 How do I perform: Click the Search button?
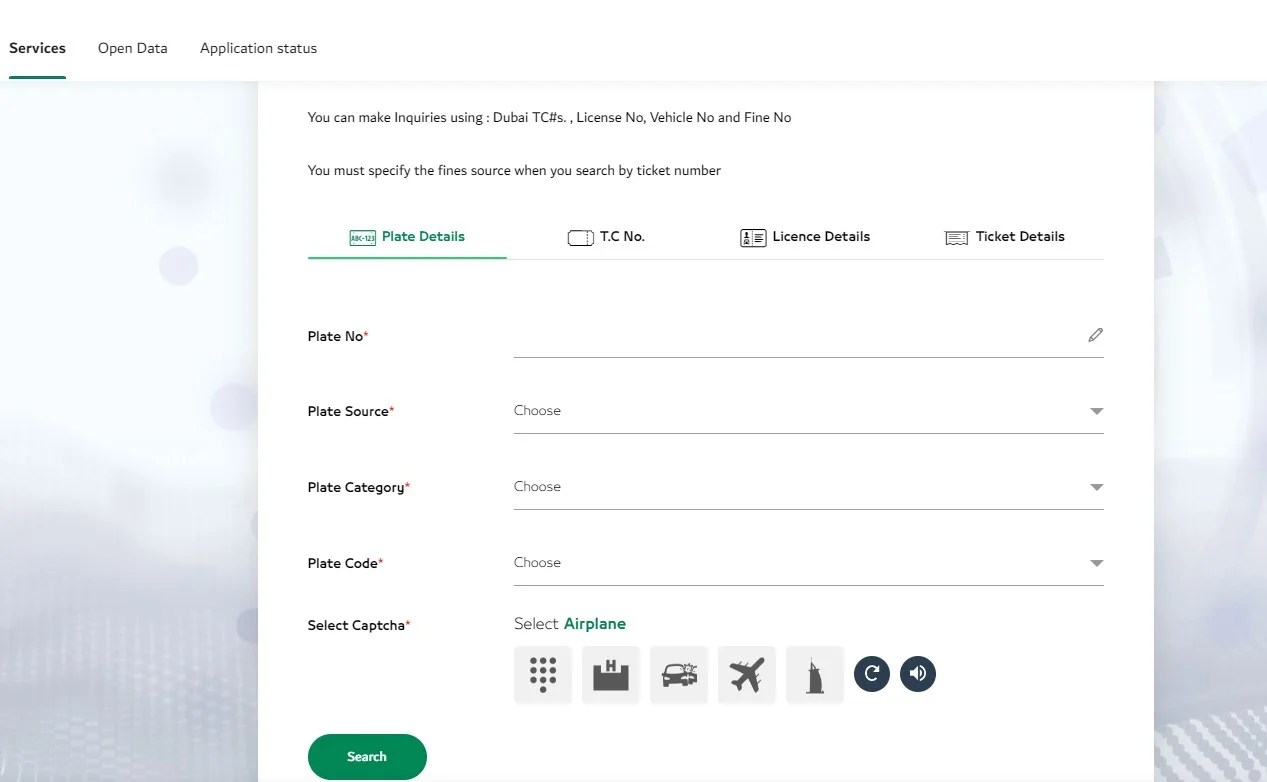[367, 756]
